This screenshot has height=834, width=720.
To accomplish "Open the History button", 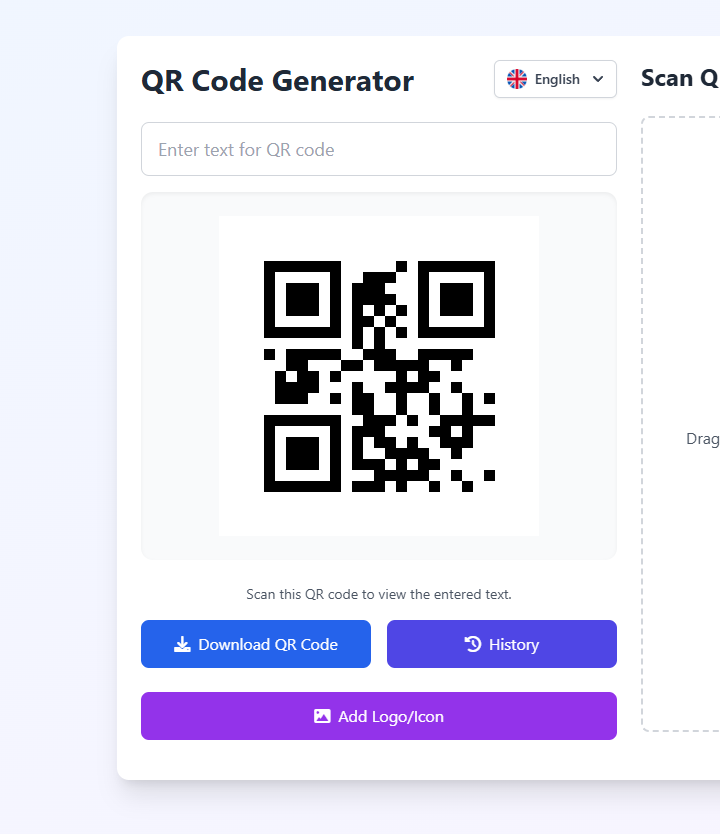I will (502, 644).
